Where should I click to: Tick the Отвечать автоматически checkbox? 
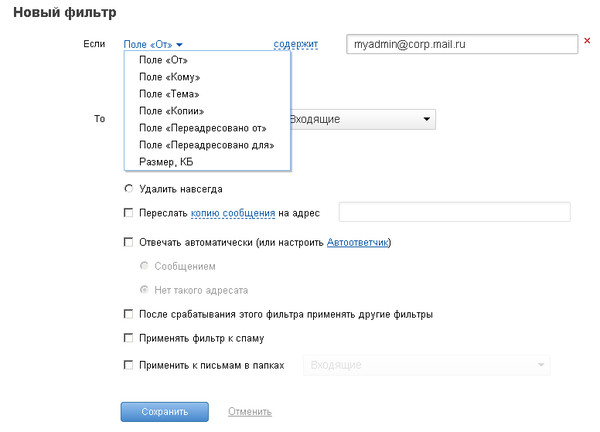[129, 242]
